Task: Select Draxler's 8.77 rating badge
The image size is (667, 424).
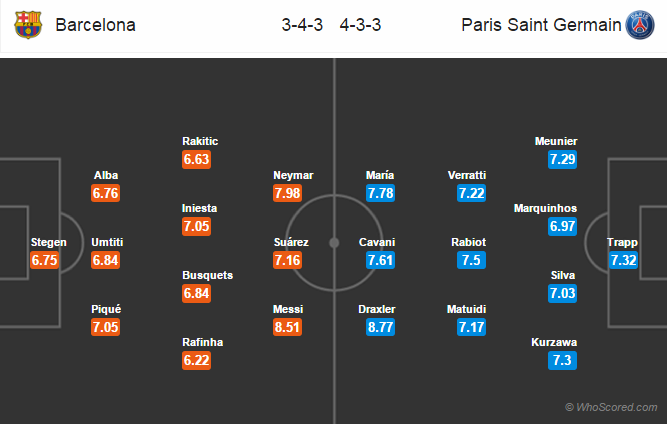Action: pos(380,327)
